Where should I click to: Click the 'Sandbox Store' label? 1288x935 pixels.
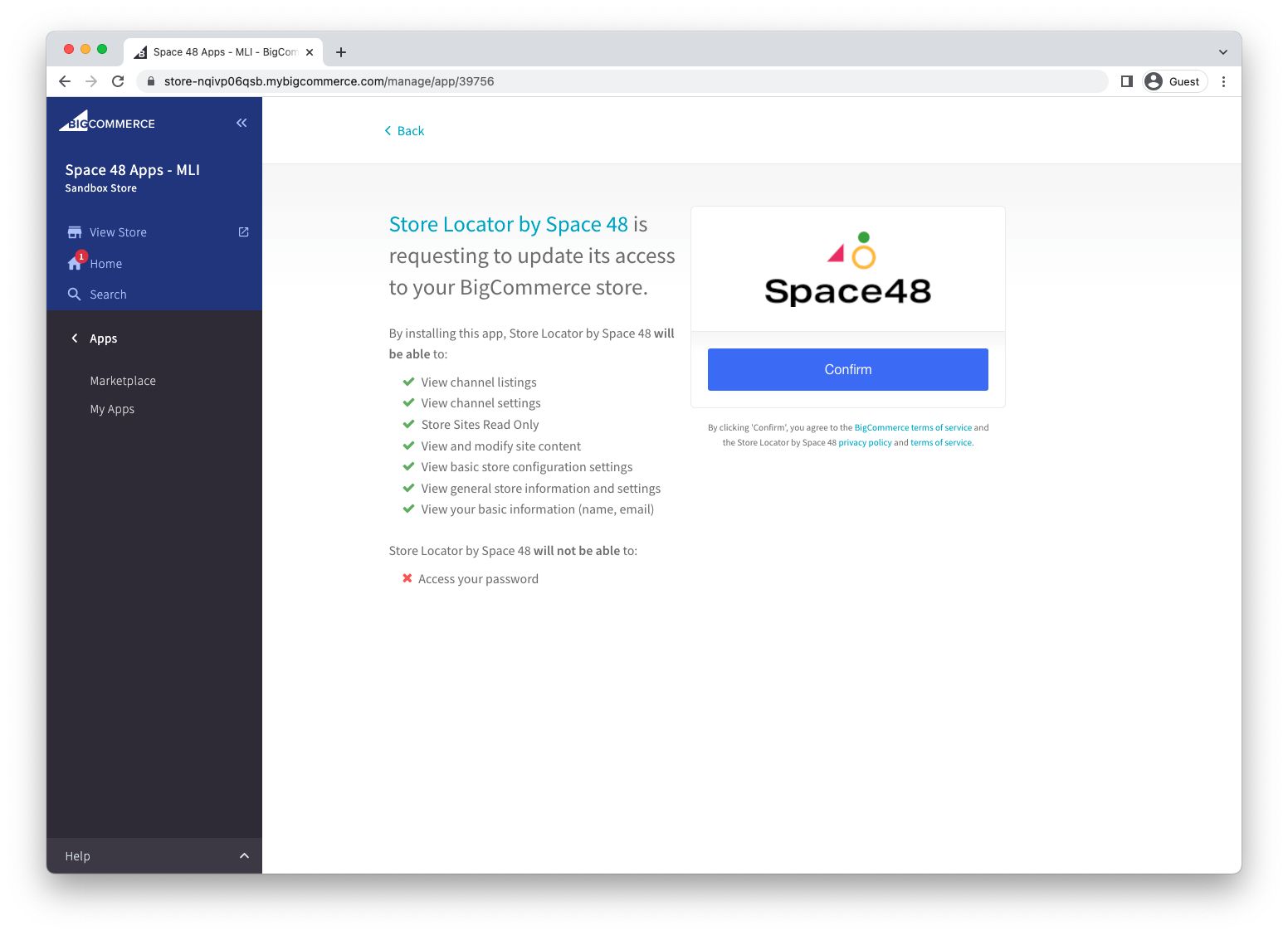coord(100,188)
